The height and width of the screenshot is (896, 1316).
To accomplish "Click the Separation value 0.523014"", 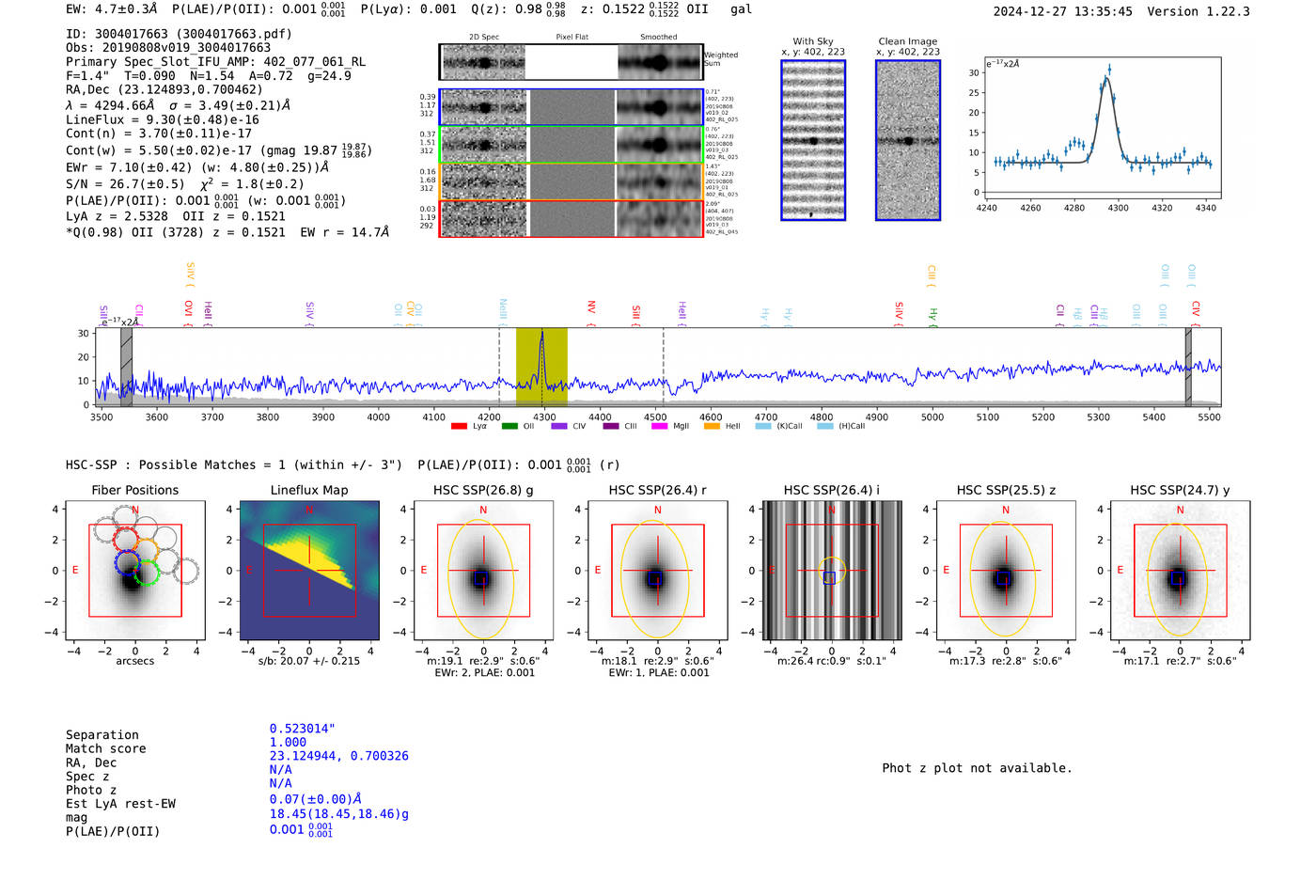I will (x=303, y=729).
